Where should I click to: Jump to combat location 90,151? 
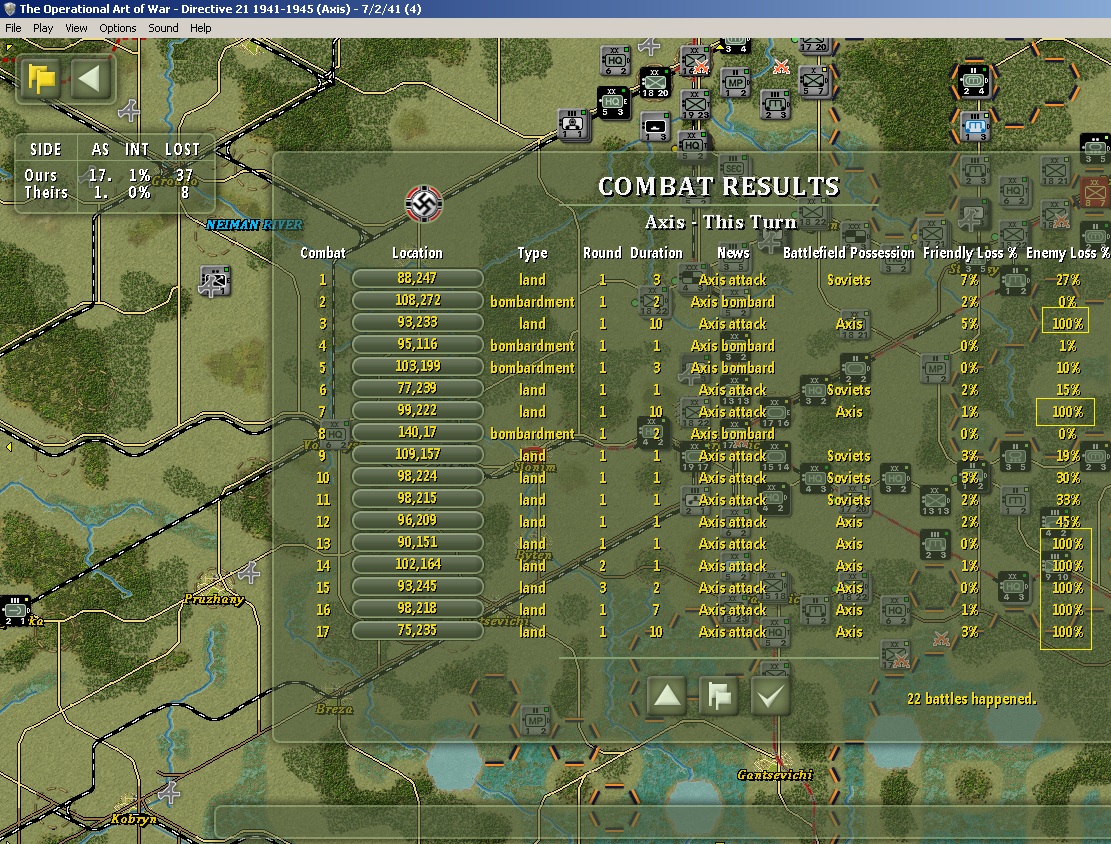click(x=417, y=542)
